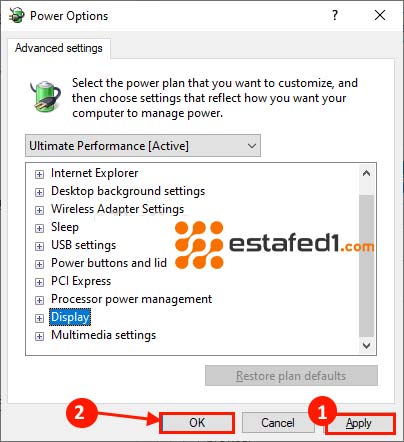This screenshot has height=442, width=404.
Task: Open the Ultimate Performance plan dropdown
Action: [x=143, y=146]
